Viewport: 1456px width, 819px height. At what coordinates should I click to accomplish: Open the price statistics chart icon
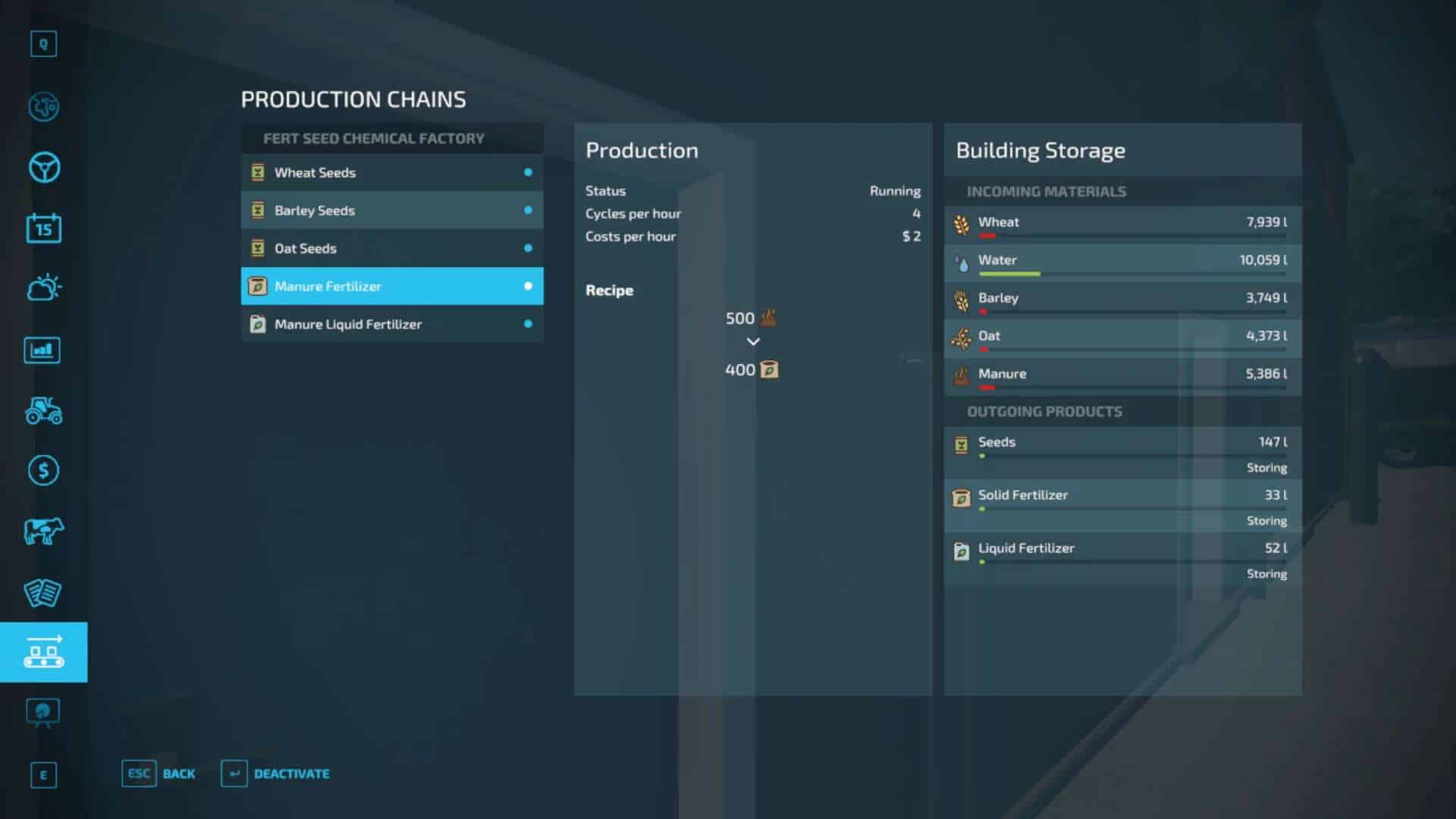click(x=43, y=350)
